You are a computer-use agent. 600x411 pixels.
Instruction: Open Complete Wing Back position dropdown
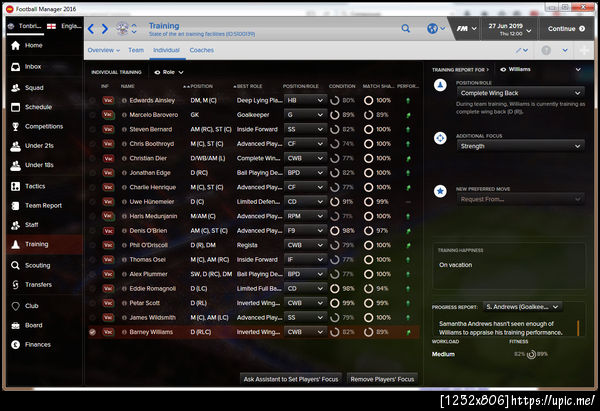520,93
